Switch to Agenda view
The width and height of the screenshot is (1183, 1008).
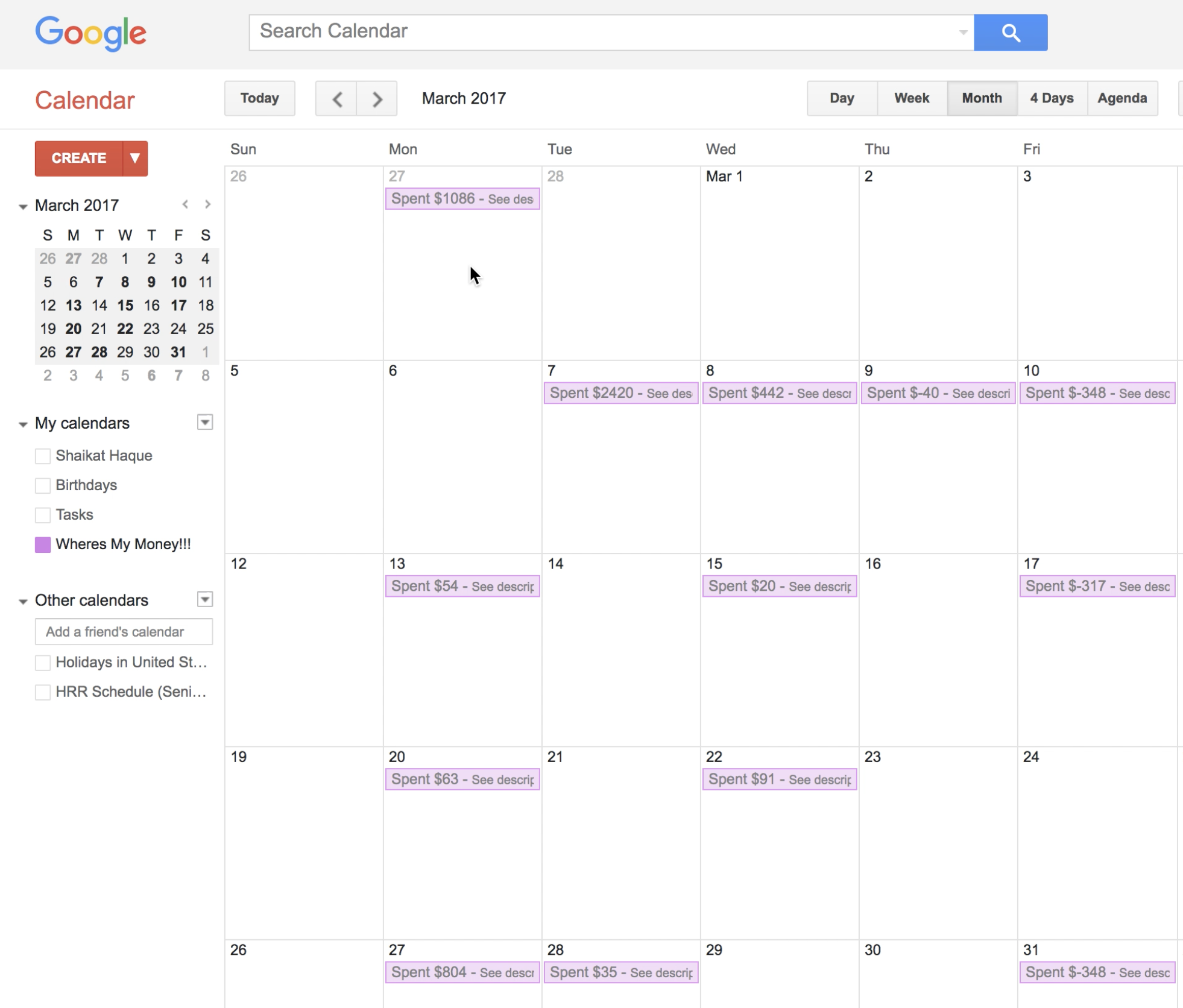tap(1121, 98)
